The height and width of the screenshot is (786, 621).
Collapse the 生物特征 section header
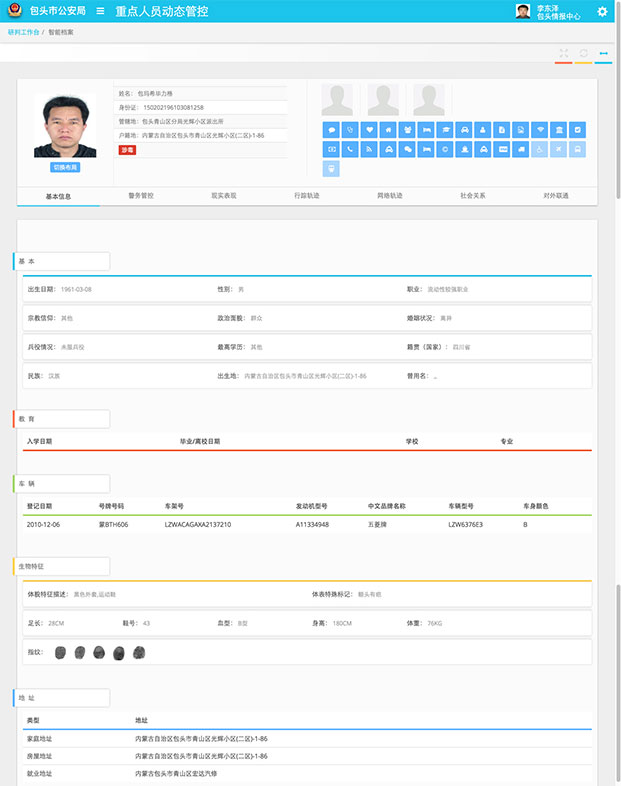pyautogui.click(x=61, y=566)
